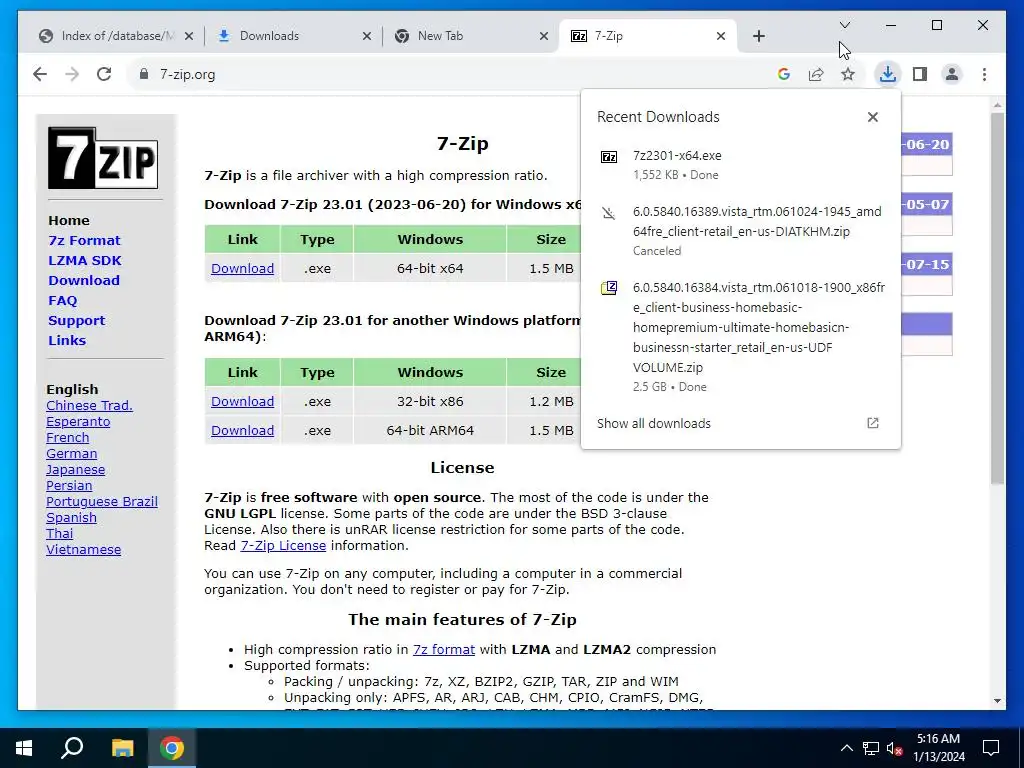Click the 7z2301-x64.exe file icon

point(609,157)
